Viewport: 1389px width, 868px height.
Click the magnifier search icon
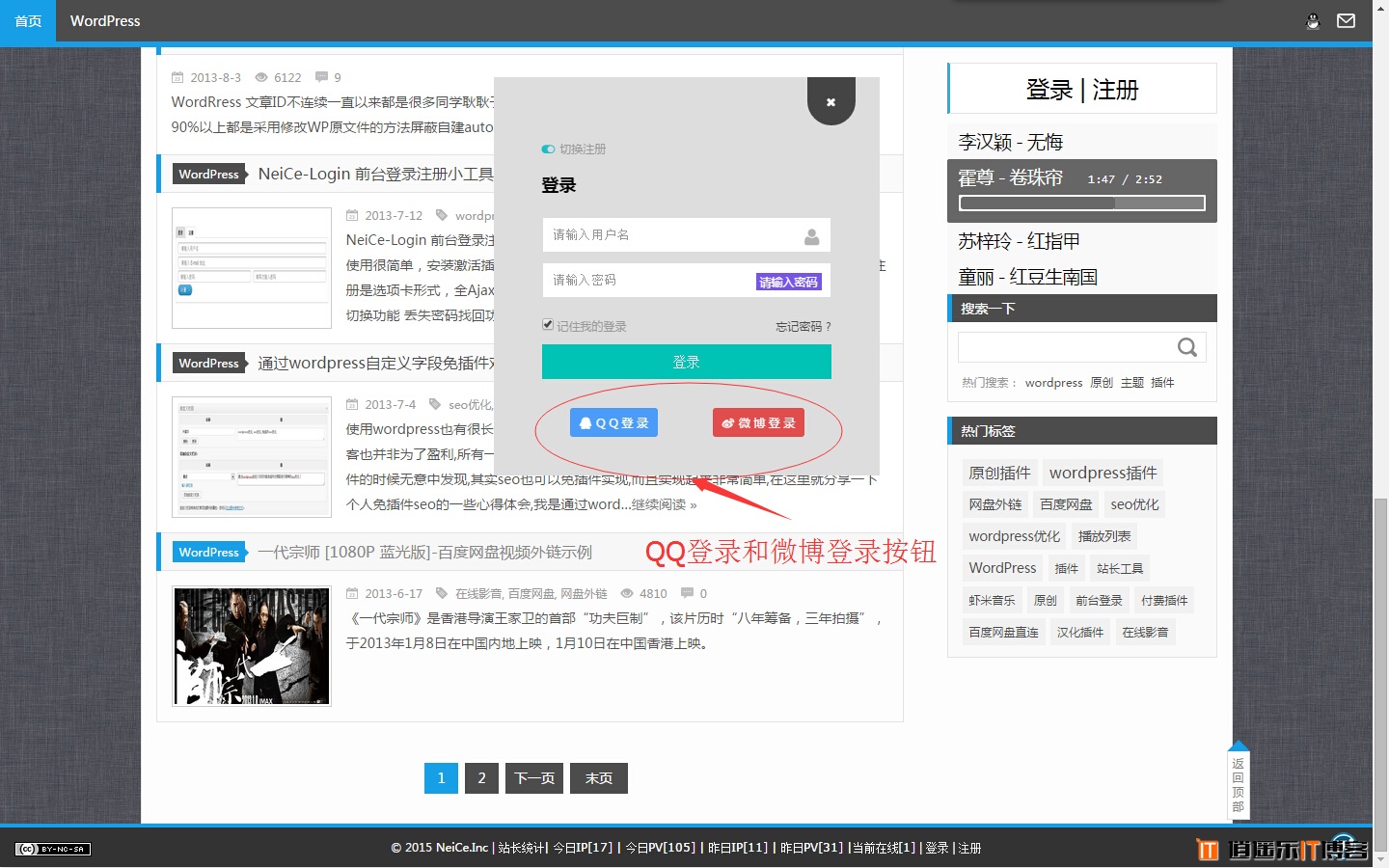[1187, 347]
